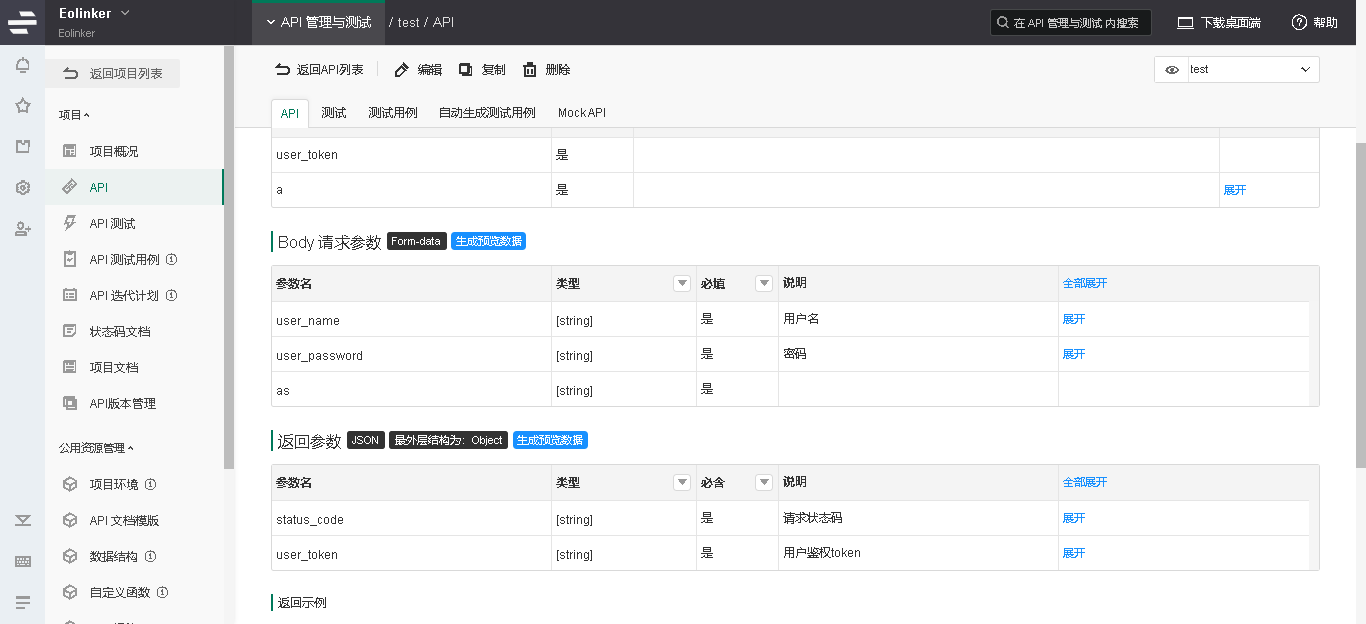Image resolution: width=1366 pixels, height=624 pixels.
Task: Open 状态码文档 in the sidebar
Action: click(119, 331)
